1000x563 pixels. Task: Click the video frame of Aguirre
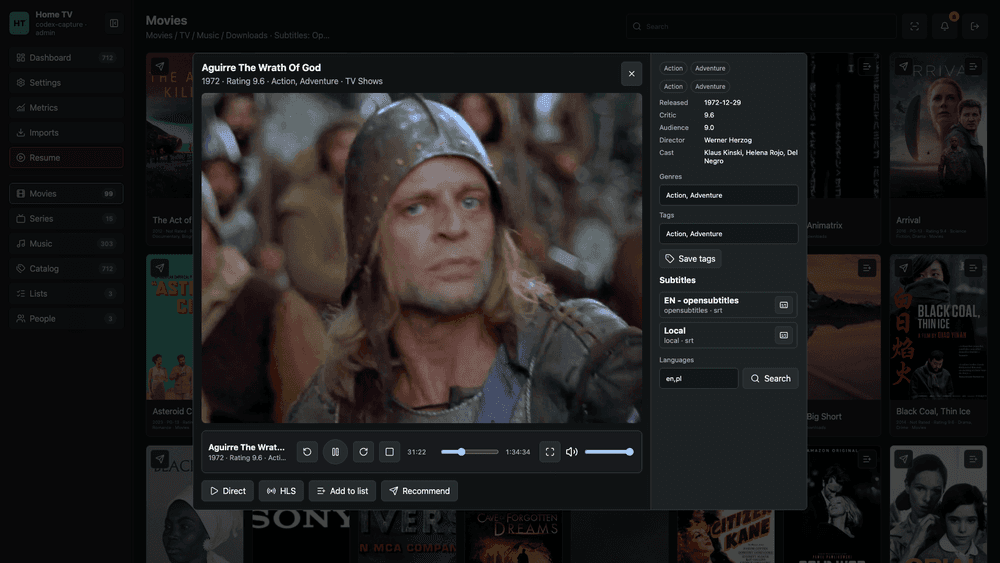422,258
